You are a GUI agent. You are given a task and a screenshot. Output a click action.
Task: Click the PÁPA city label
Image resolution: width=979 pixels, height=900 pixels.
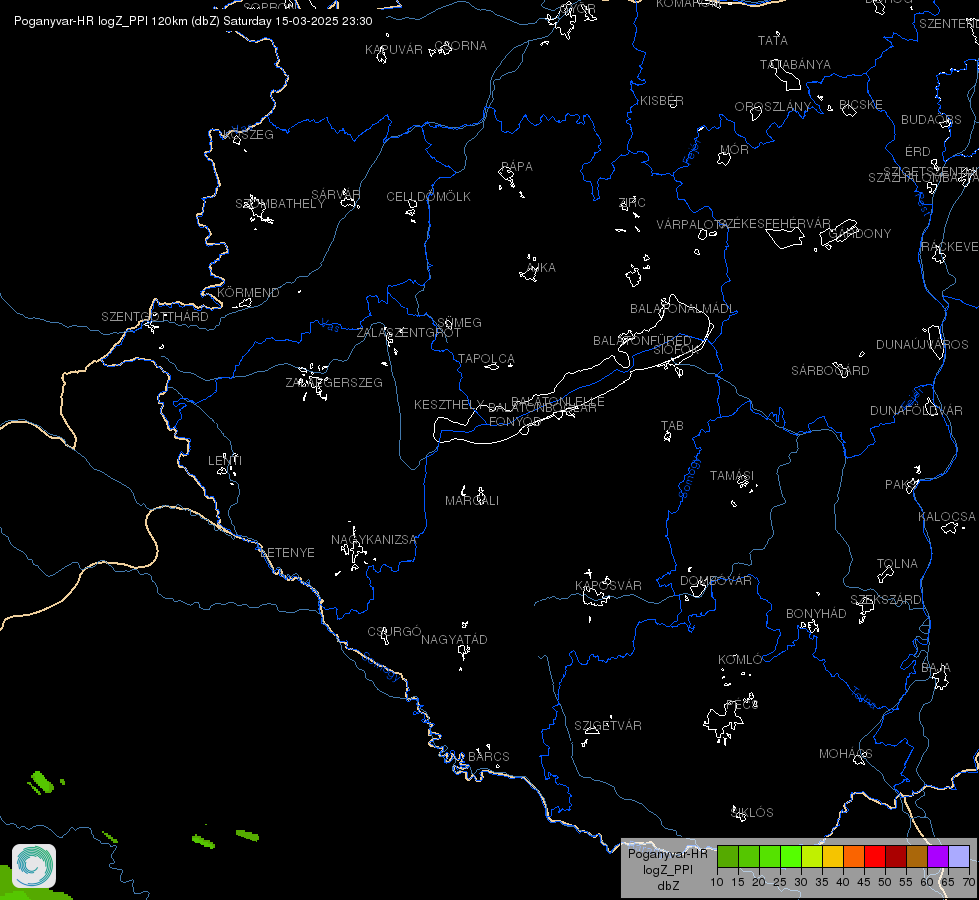pos(516,167)
